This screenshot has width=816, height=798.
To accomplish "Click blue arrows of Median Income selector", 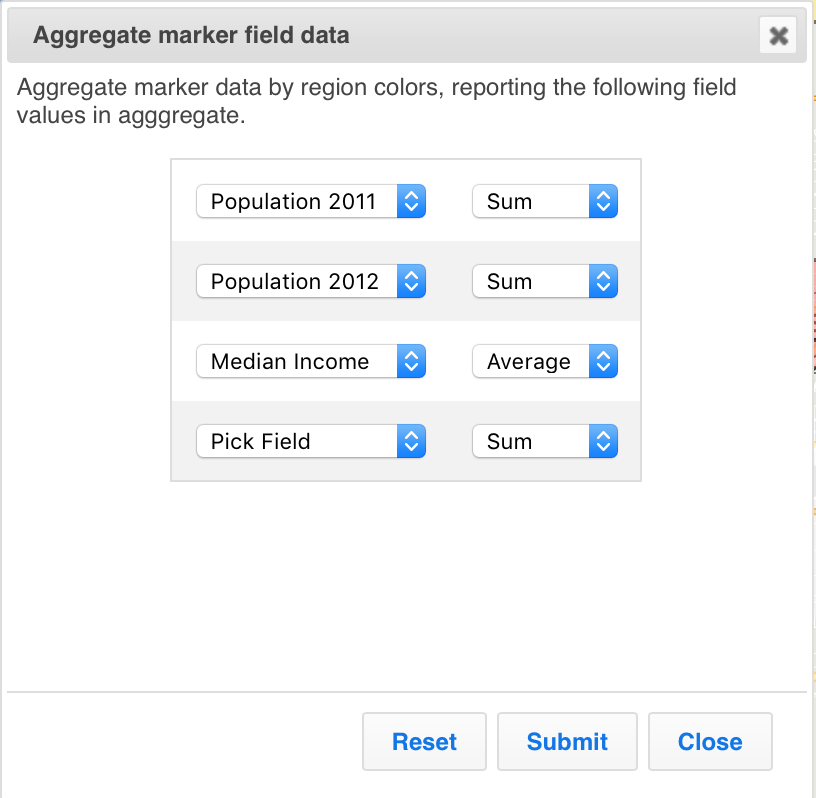I will pyautogui.click(x=412, y=361).
